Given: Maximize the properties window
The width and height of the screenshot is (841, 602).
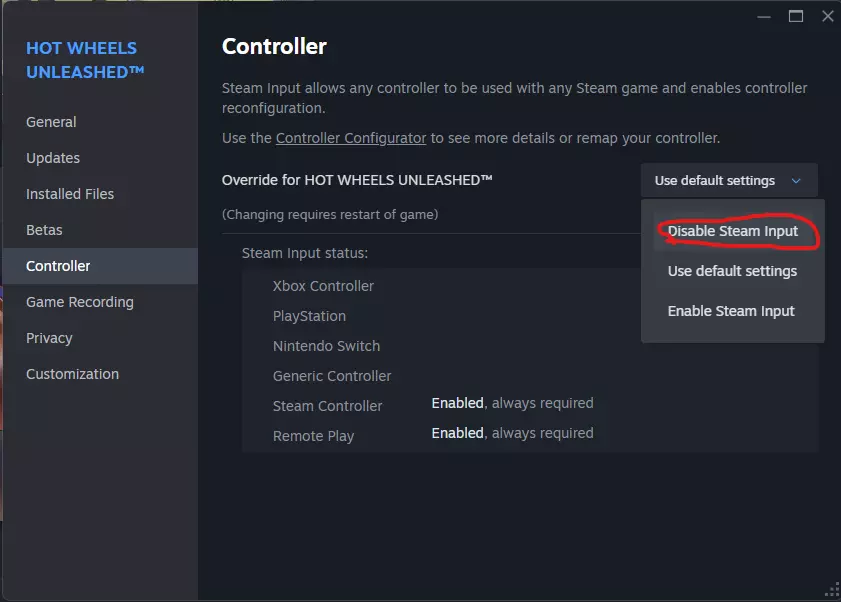Looking at the screenshot, I should point(796,16).
